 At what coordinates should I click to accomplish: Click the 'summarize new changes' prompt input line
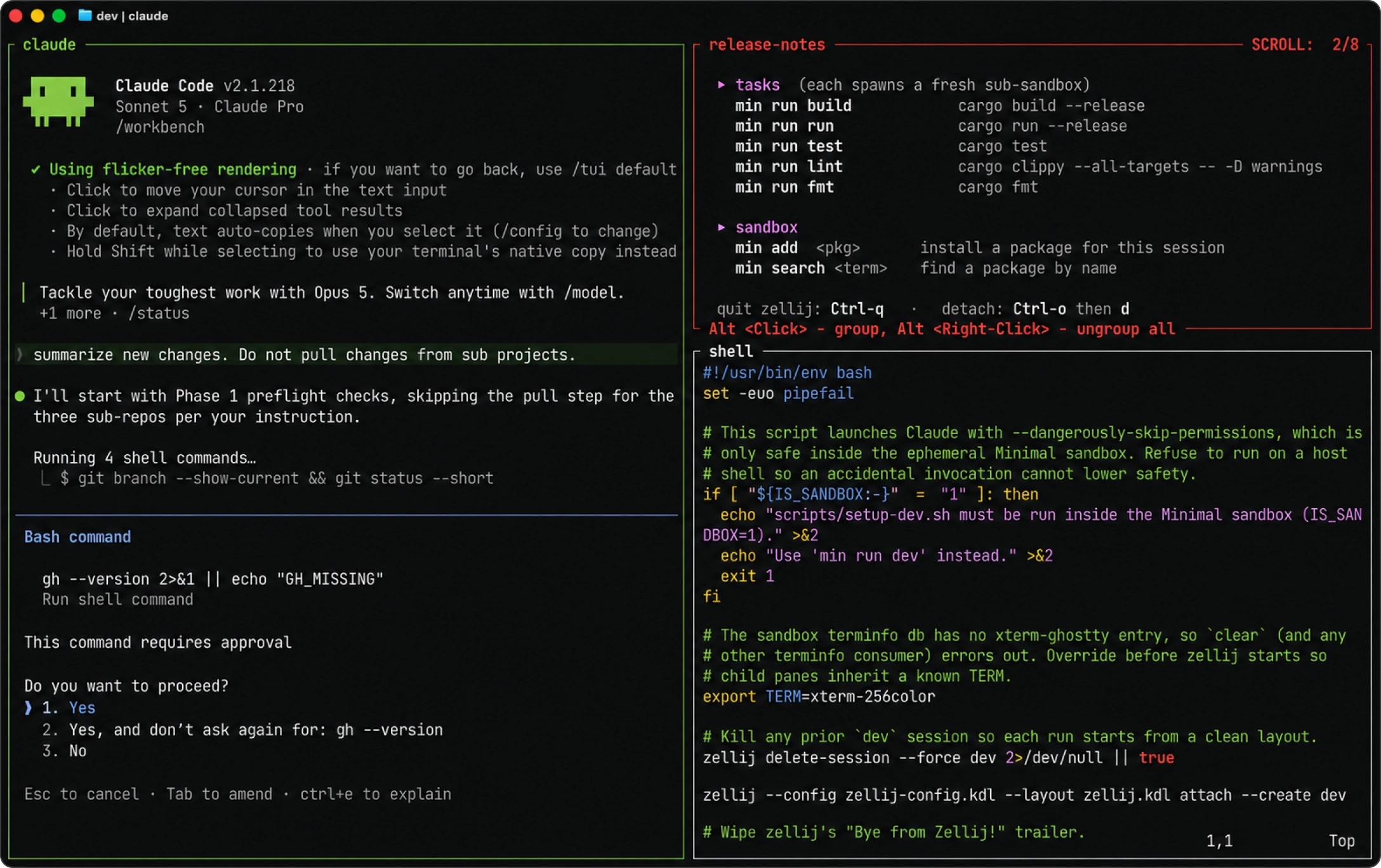(x=347, y=355)
